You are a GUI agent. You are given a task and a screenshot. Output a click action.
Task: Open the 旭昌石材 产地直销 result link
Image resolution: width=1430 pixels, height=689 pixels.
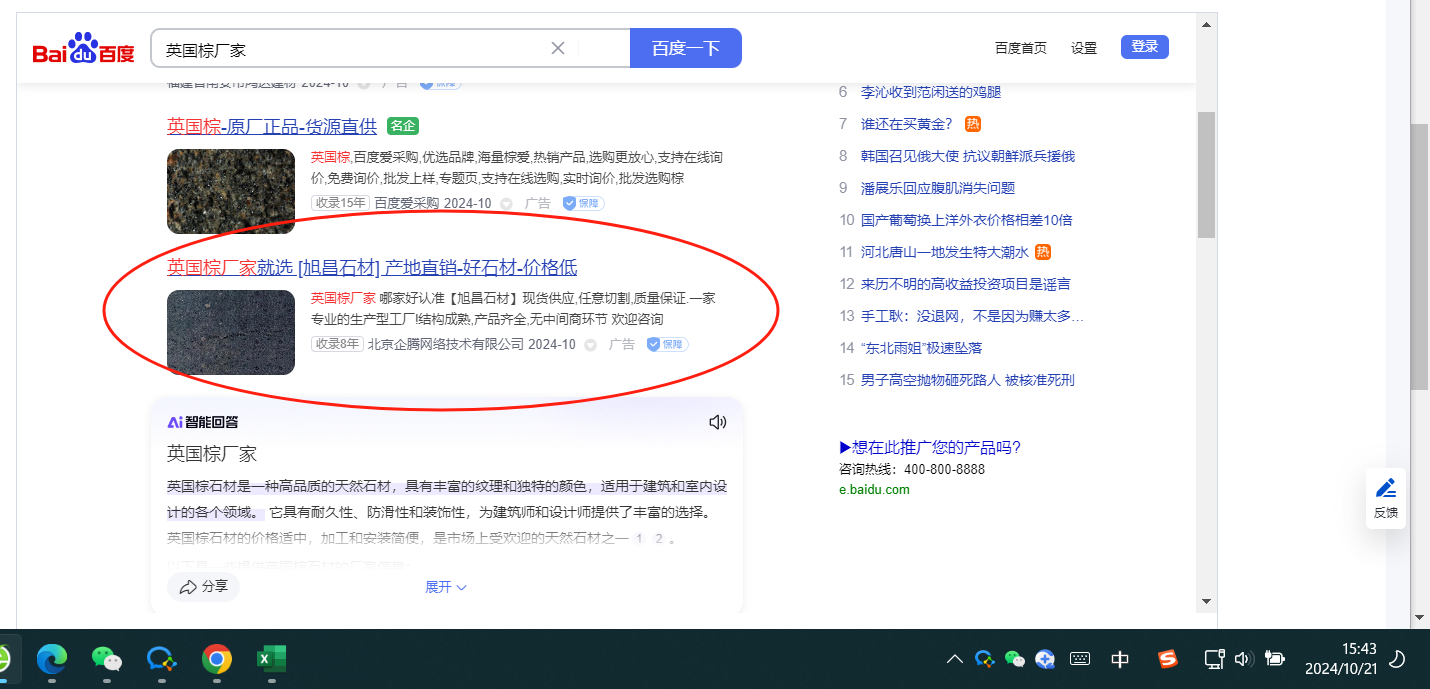tap(372, 268)
